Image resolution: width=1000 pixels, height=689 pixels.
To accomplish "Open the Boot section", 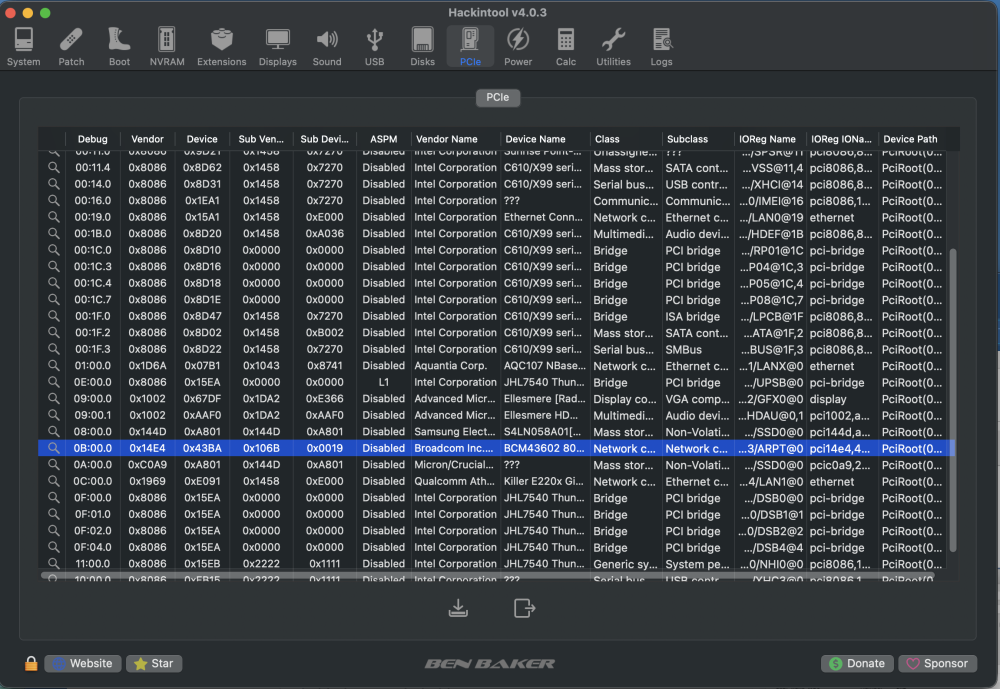I will pyautogui.click(x=119, y=47).
